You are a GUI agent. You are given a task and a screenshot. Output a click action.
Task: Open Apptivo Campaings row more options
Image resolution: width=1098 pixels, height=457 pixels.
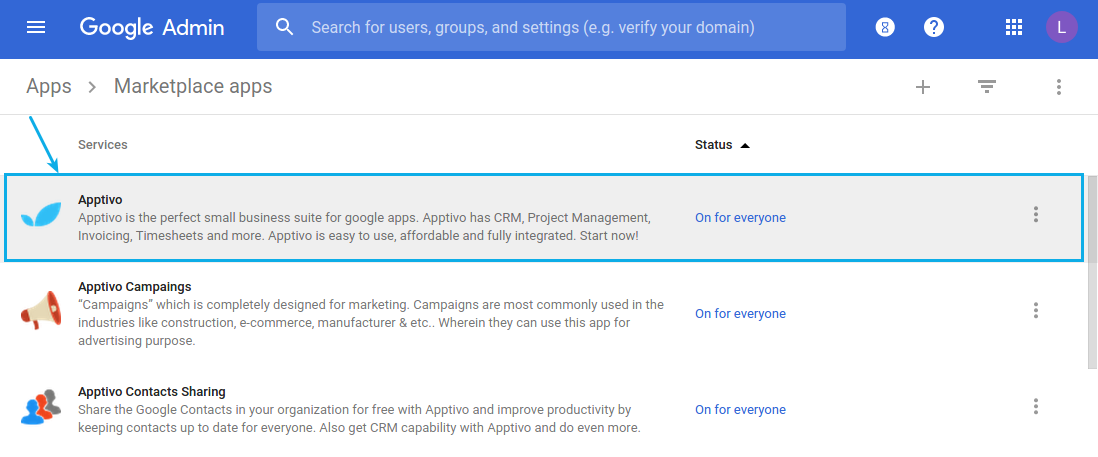click(1036, 311)
